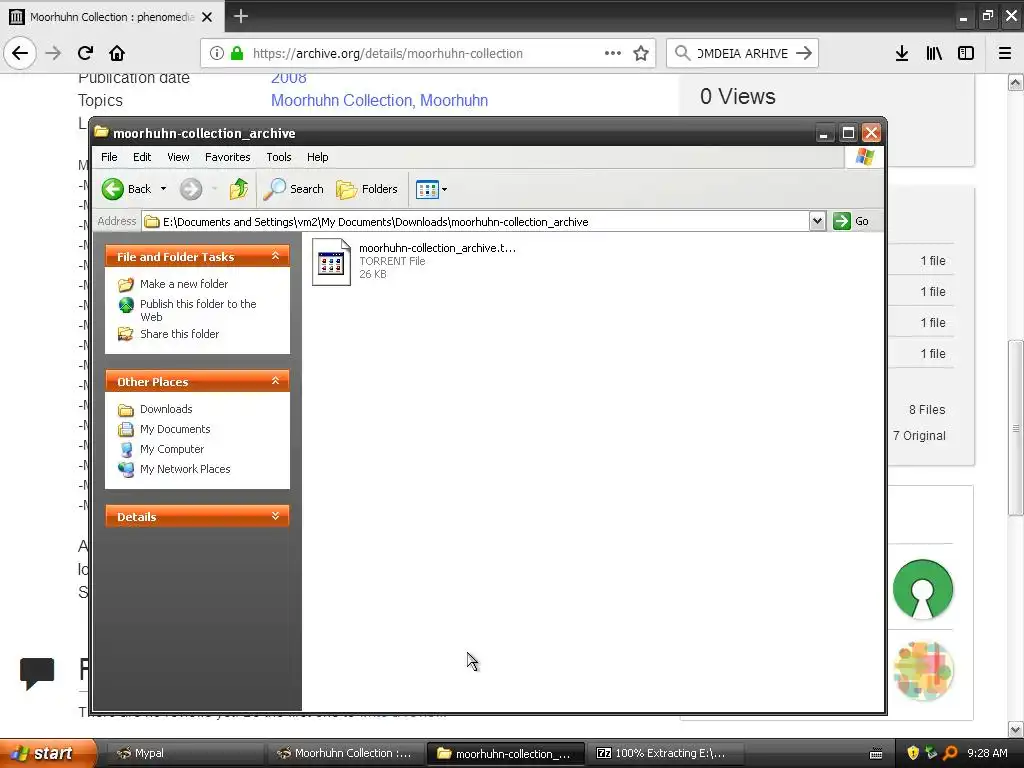Reload the archive.org page
The image size is (1024, 768).
click(x=86, y=53)
